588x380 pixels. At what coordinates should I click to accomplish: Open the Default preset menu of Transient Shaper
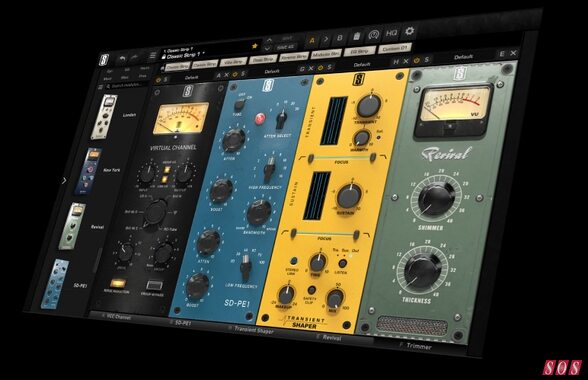(x=362, y=65)
